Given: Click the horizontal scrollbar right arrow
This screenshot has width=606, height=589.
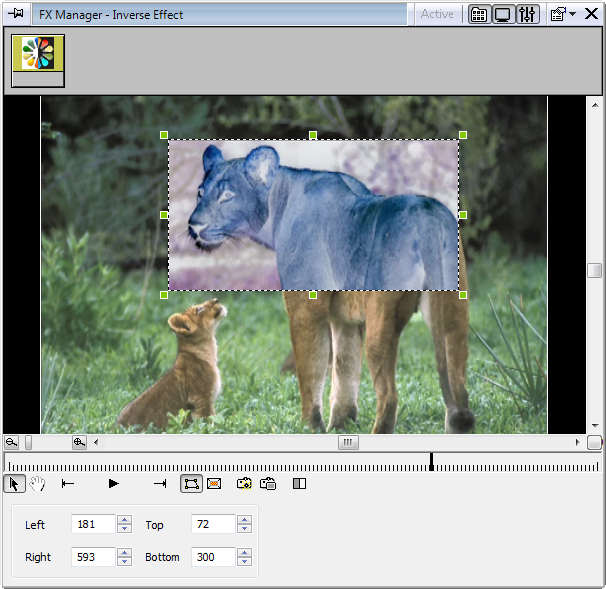Looking at the screenshot, I should point(578,442).
